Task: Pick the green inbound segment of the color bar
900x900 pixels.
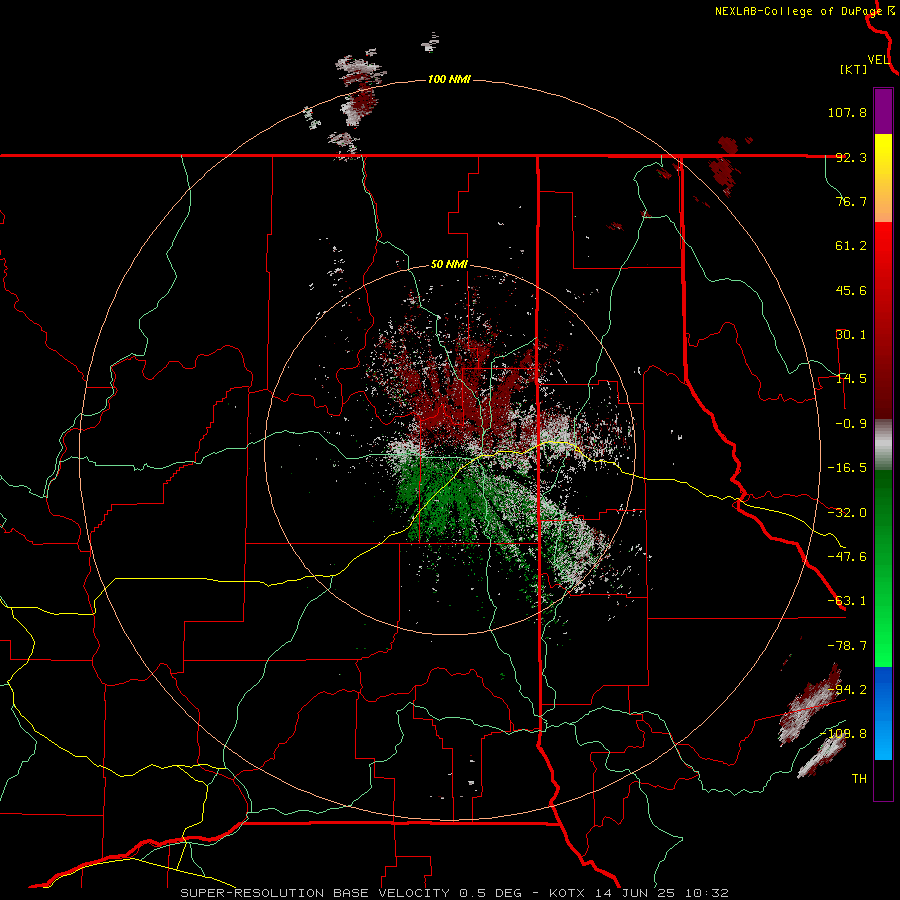Action: tap(883, 568)
